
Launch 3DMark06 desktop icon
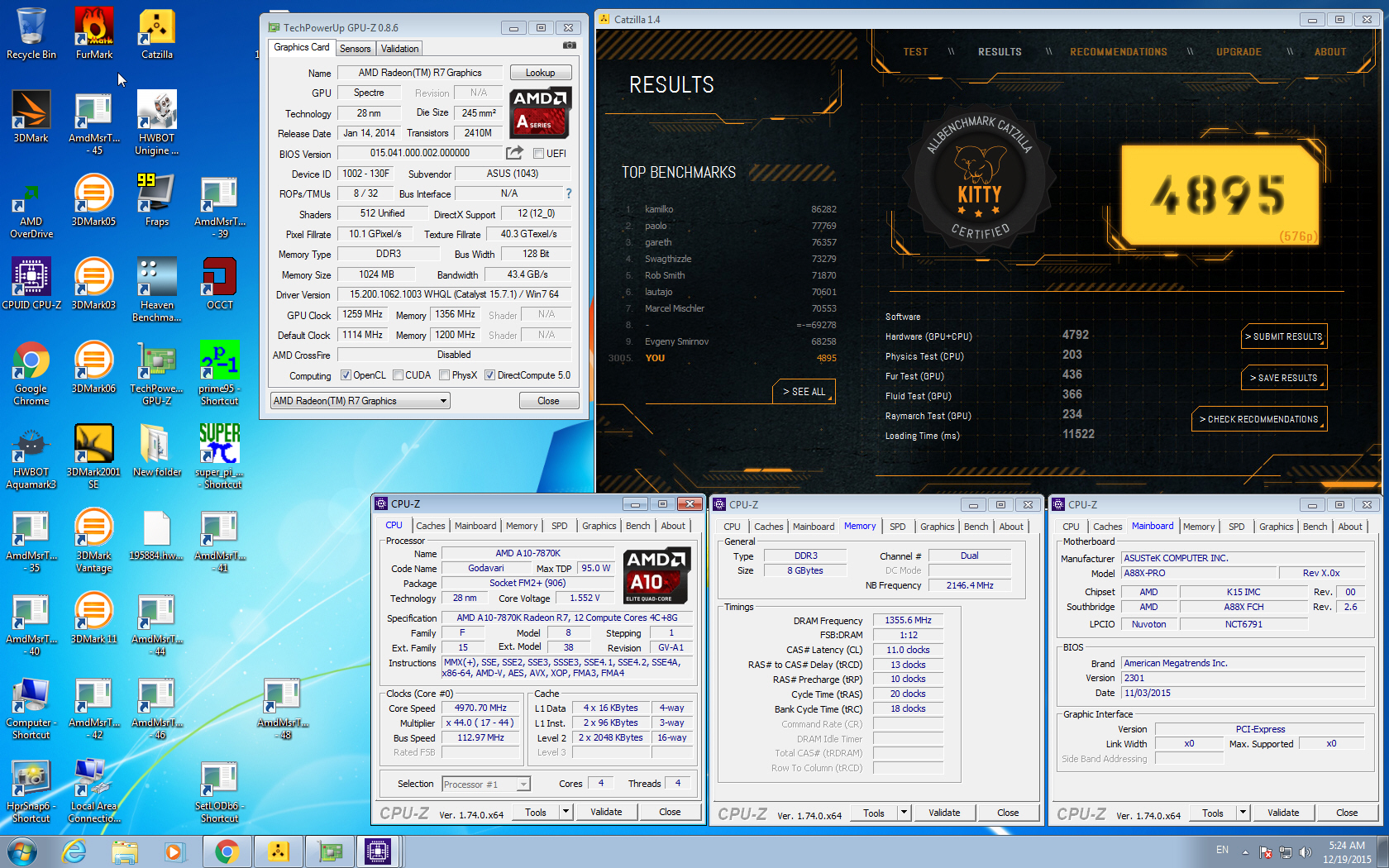click(94, 367)
